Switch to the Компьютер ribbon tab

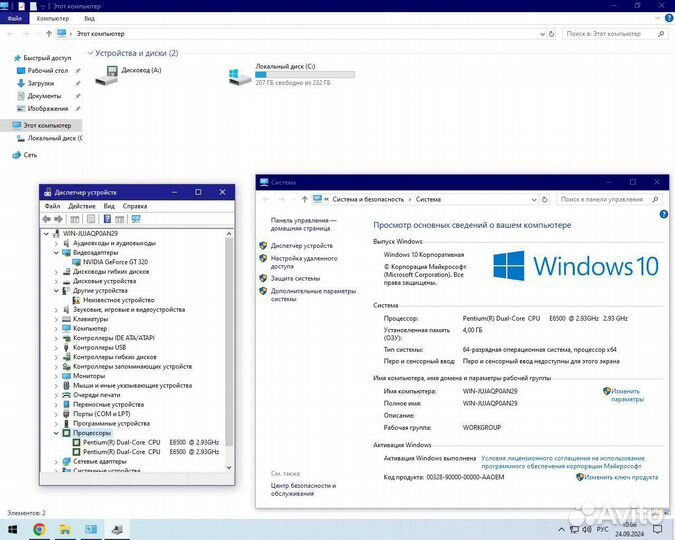coord(53,18)
